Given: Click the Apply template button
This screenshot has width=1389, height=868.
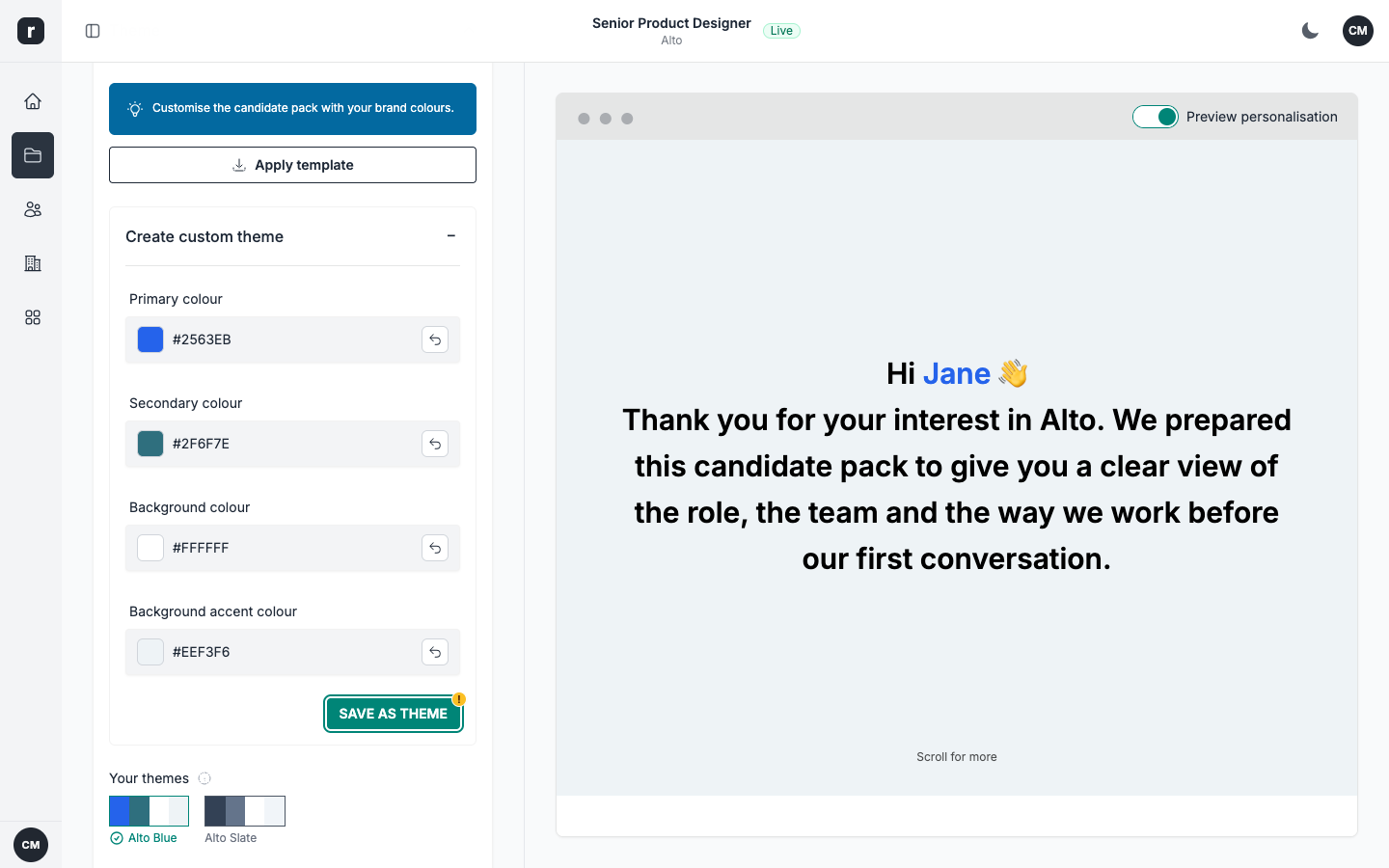Looking at the screenshot, I should pyautogui.click(x=292, y=165).
